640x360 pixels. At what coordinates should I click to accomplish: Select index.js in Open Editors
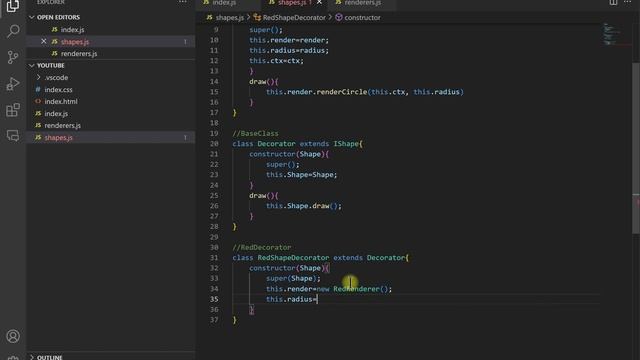click(x=72, y=30)
